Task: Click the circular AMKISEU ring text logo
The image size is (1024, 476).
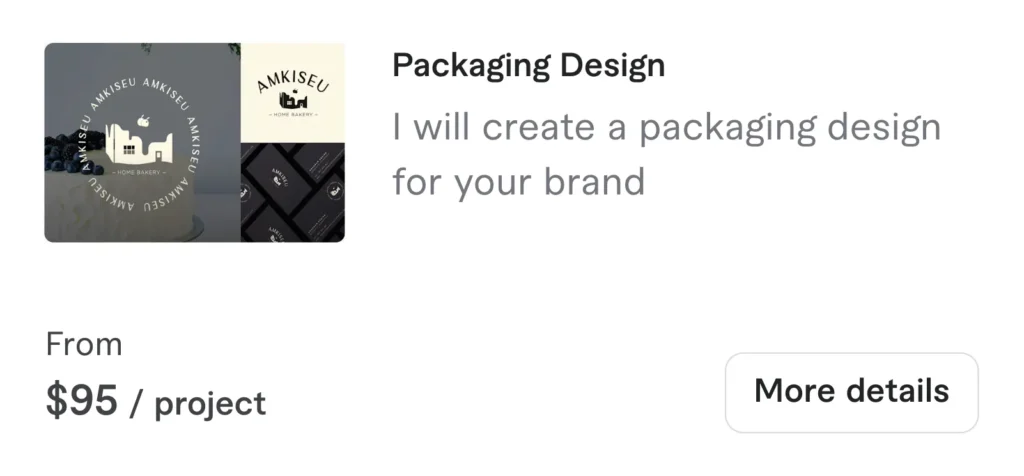Action: click(139, 144)
